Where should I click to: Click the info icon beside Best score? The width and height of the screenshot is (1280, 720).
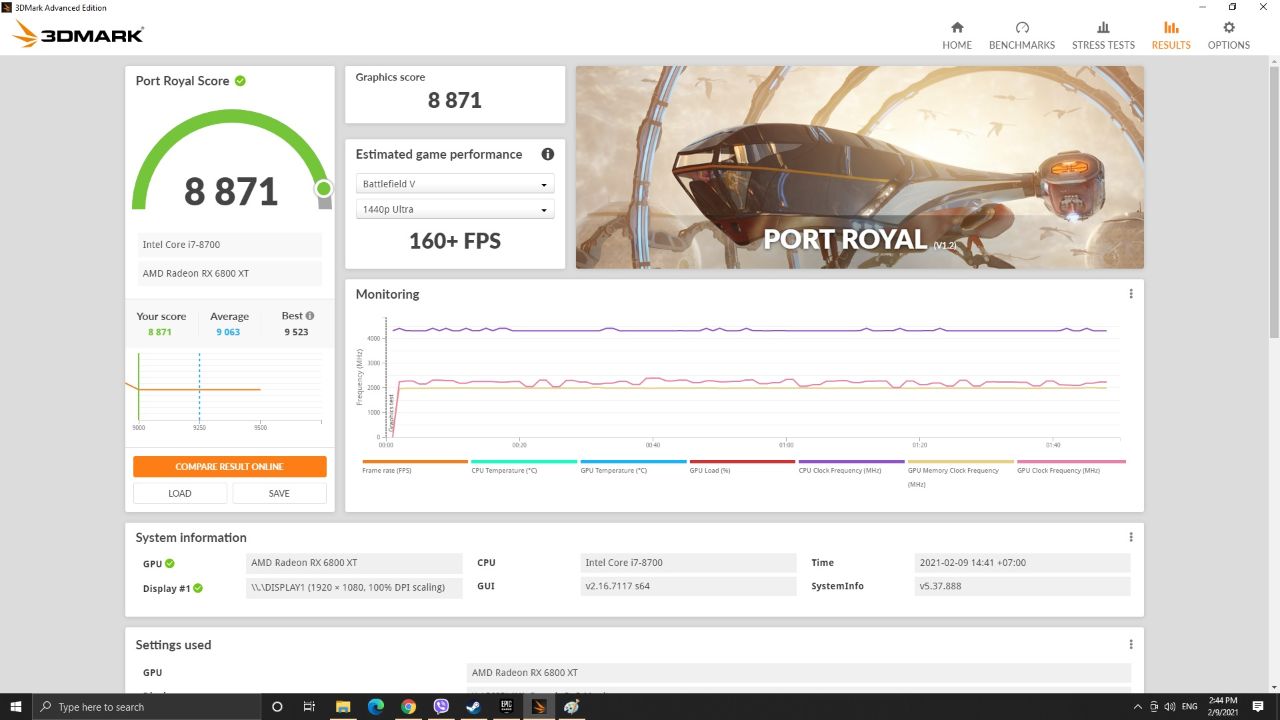click(x=310, y=316)
